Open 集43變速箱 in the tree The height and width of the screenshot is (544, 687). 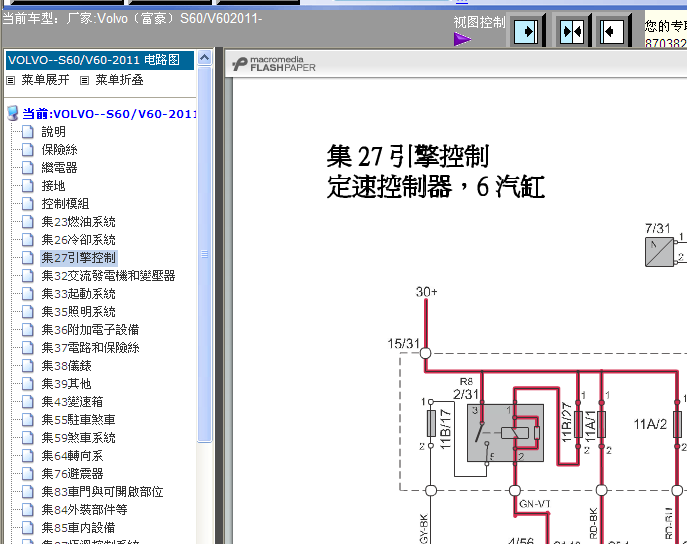pyautogui.click(x=72, y=402)
